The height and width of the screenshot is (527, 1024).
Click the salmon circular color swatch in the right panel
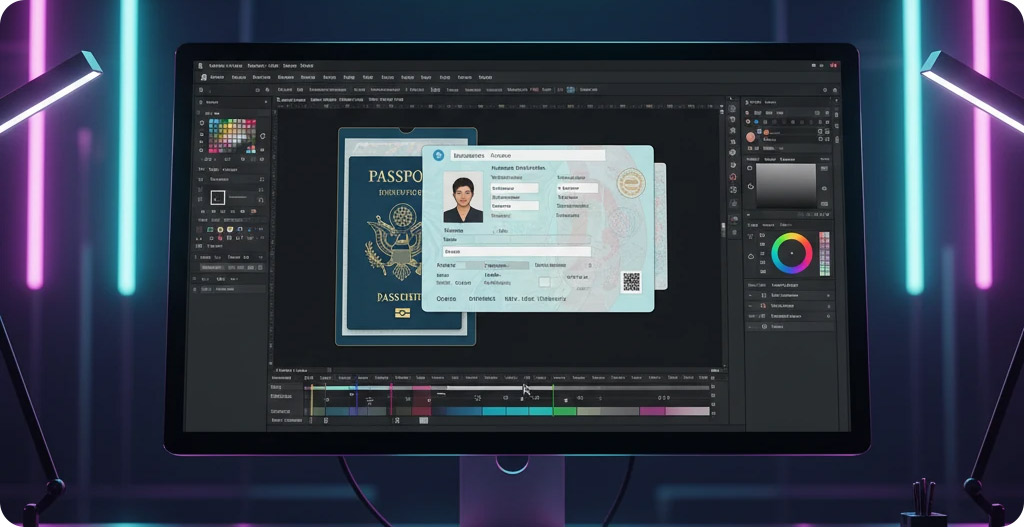[x=750, y=138]
